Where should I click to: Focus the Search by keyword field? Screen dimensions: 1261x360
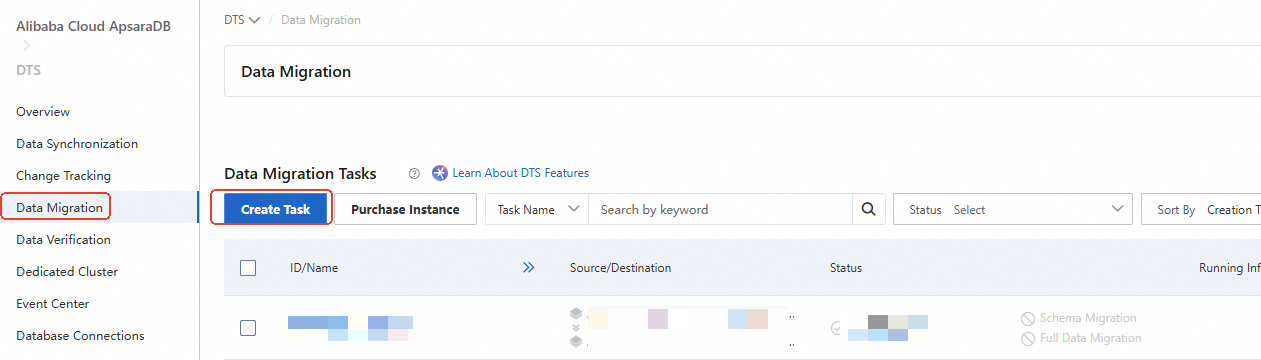720,209
